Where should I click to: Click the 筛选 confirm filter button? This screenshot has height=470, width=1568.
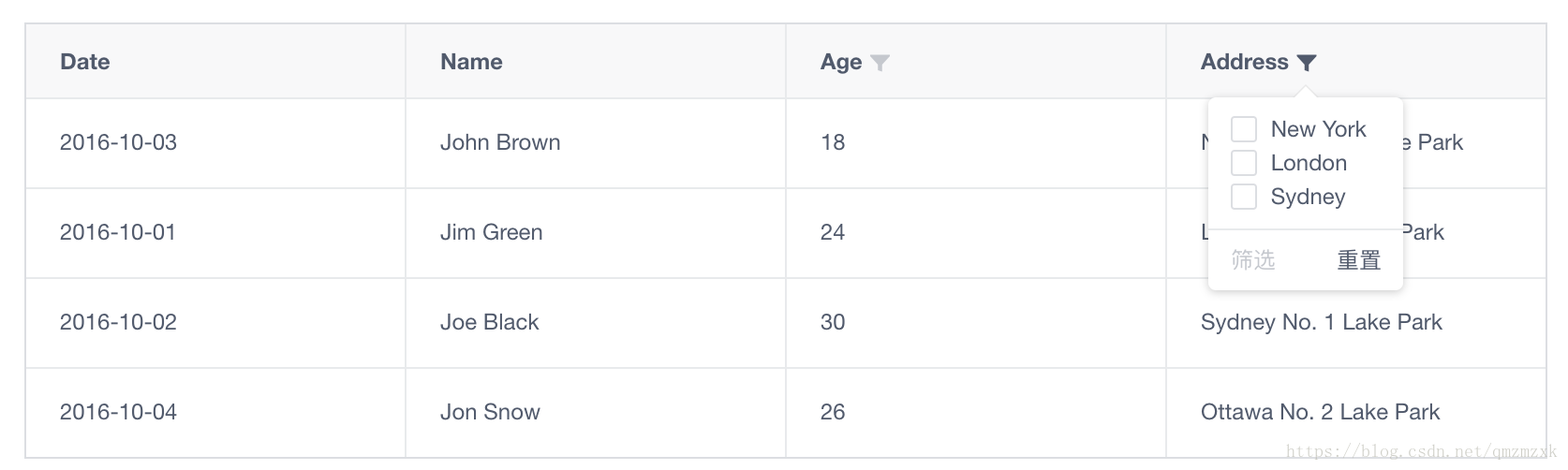pos(1253,259)
